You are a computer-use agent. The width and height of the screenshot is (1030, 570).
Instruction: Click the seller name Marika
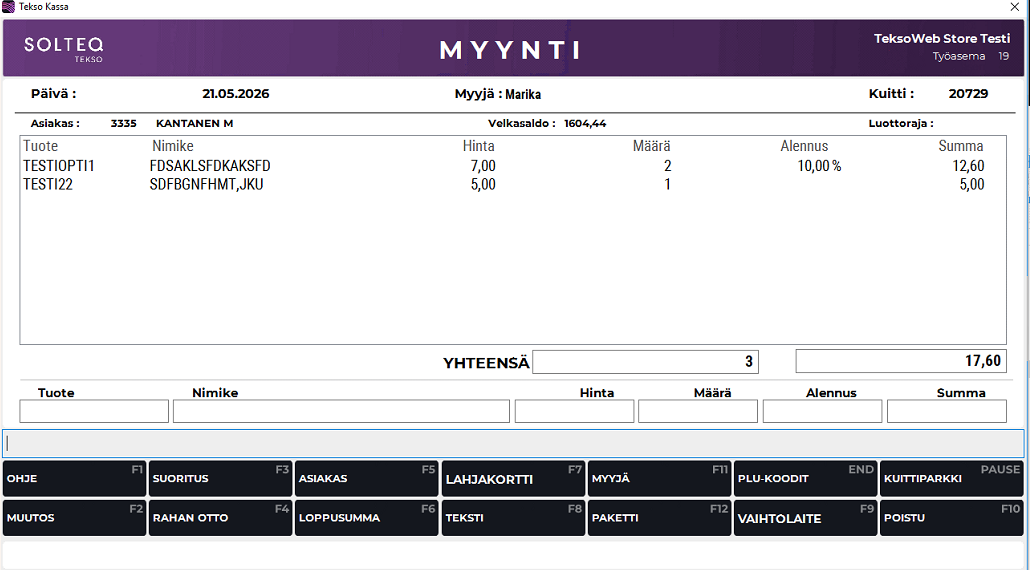coord(523,95)
